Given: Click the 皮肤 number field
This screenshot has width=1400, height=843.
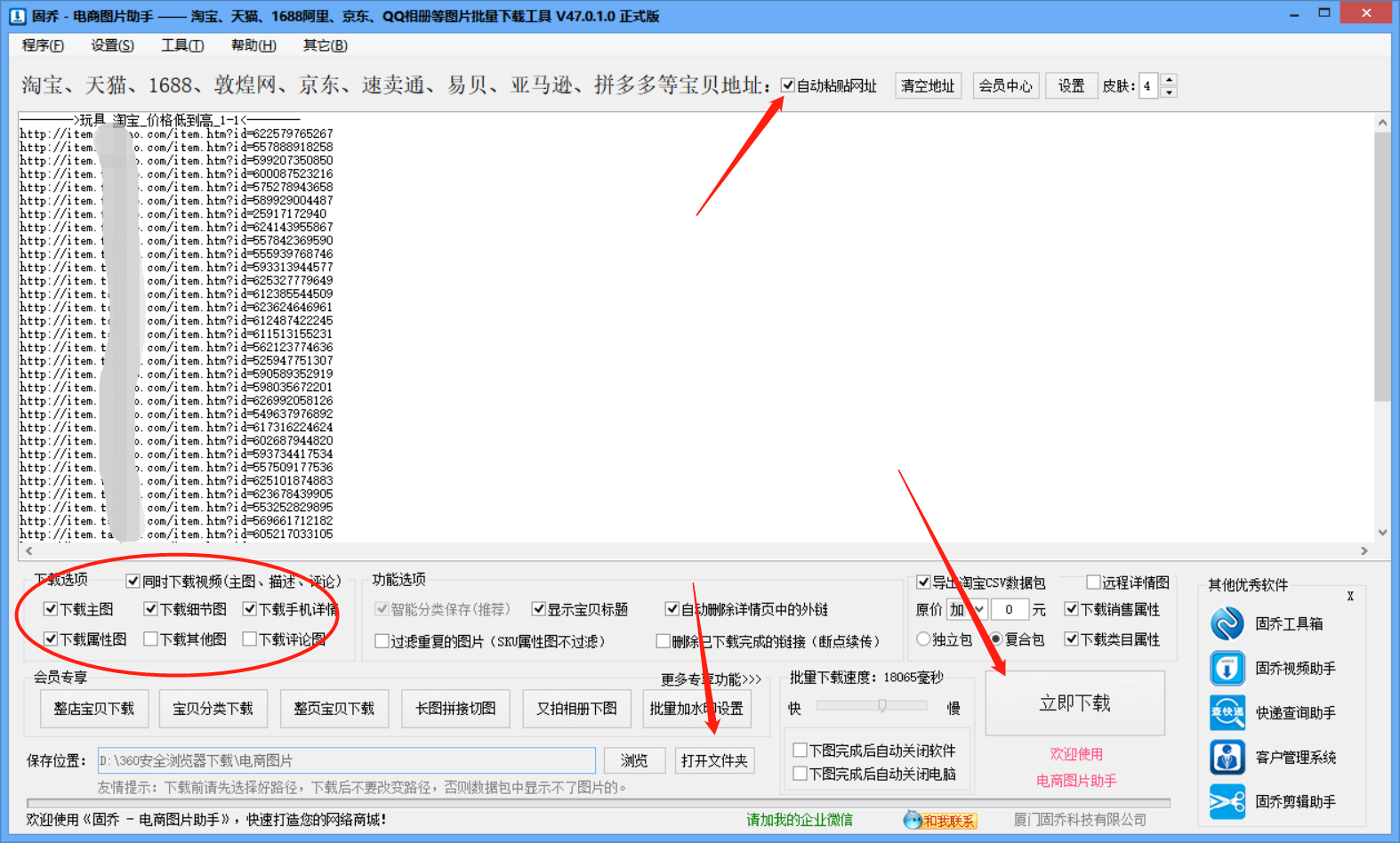Looking at the screenshot, I should click(1149, 85).
